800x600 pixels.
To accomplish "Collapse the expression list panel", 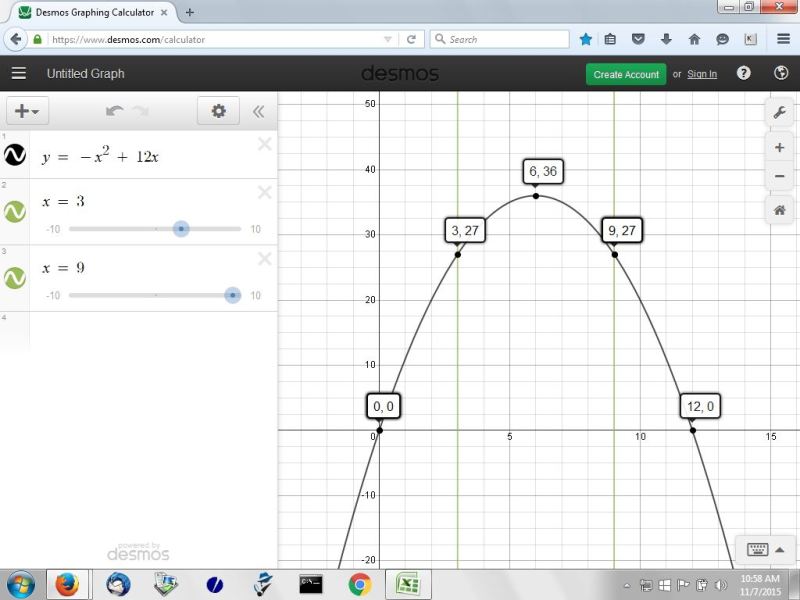I will point(259,111).
